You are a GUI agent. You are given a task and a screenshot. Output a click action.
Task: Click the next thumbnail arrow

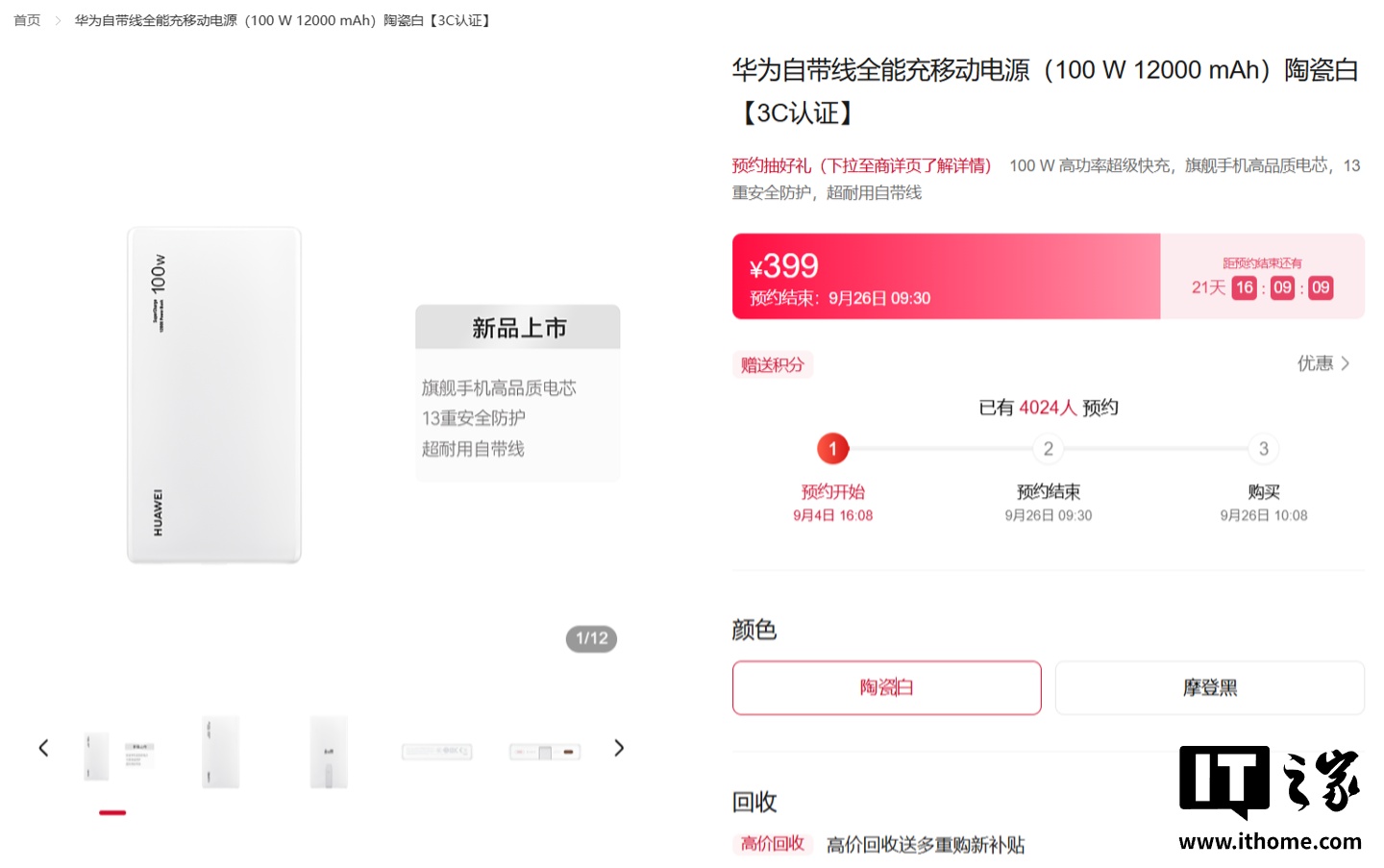tap(619, 748)
